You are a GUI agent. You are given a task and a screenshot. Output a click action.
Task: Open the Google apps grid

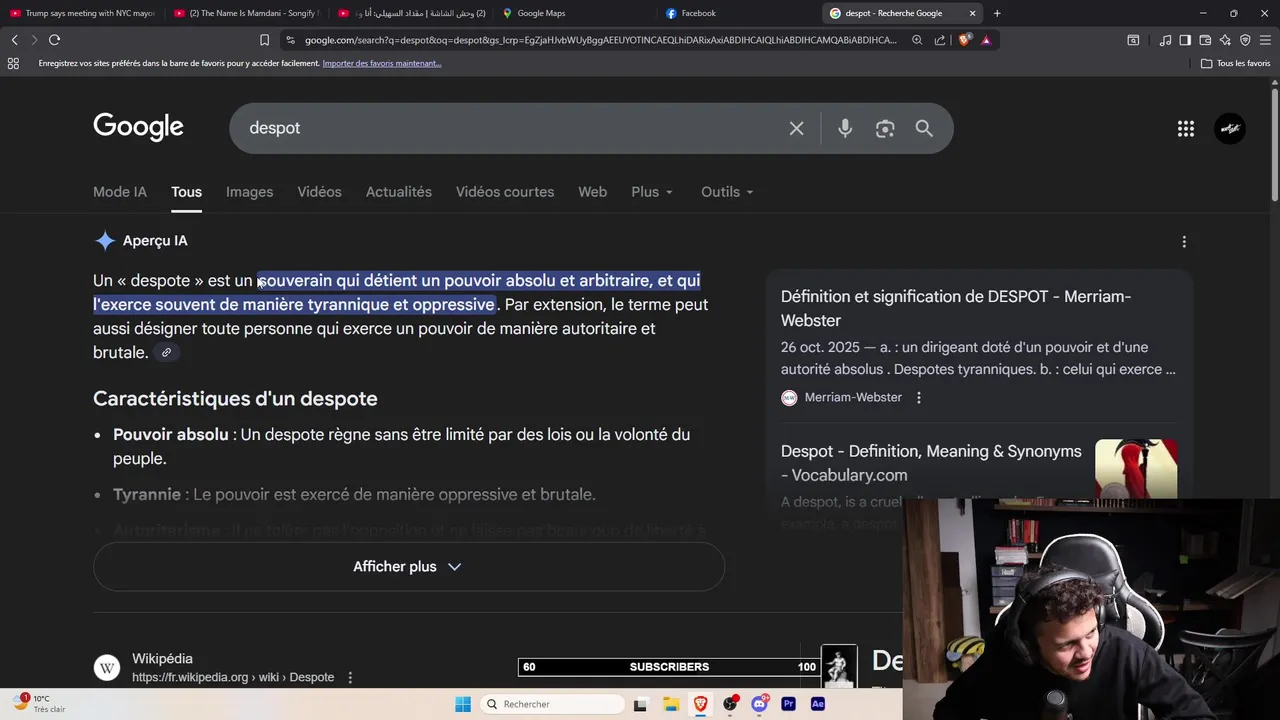point(1186,129)
